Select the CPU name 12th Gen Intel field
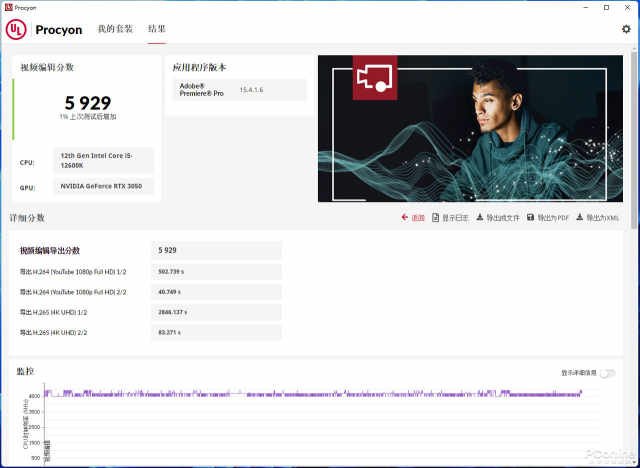The height and width of the screenshot is (468, 640). (x=106, y=161)
